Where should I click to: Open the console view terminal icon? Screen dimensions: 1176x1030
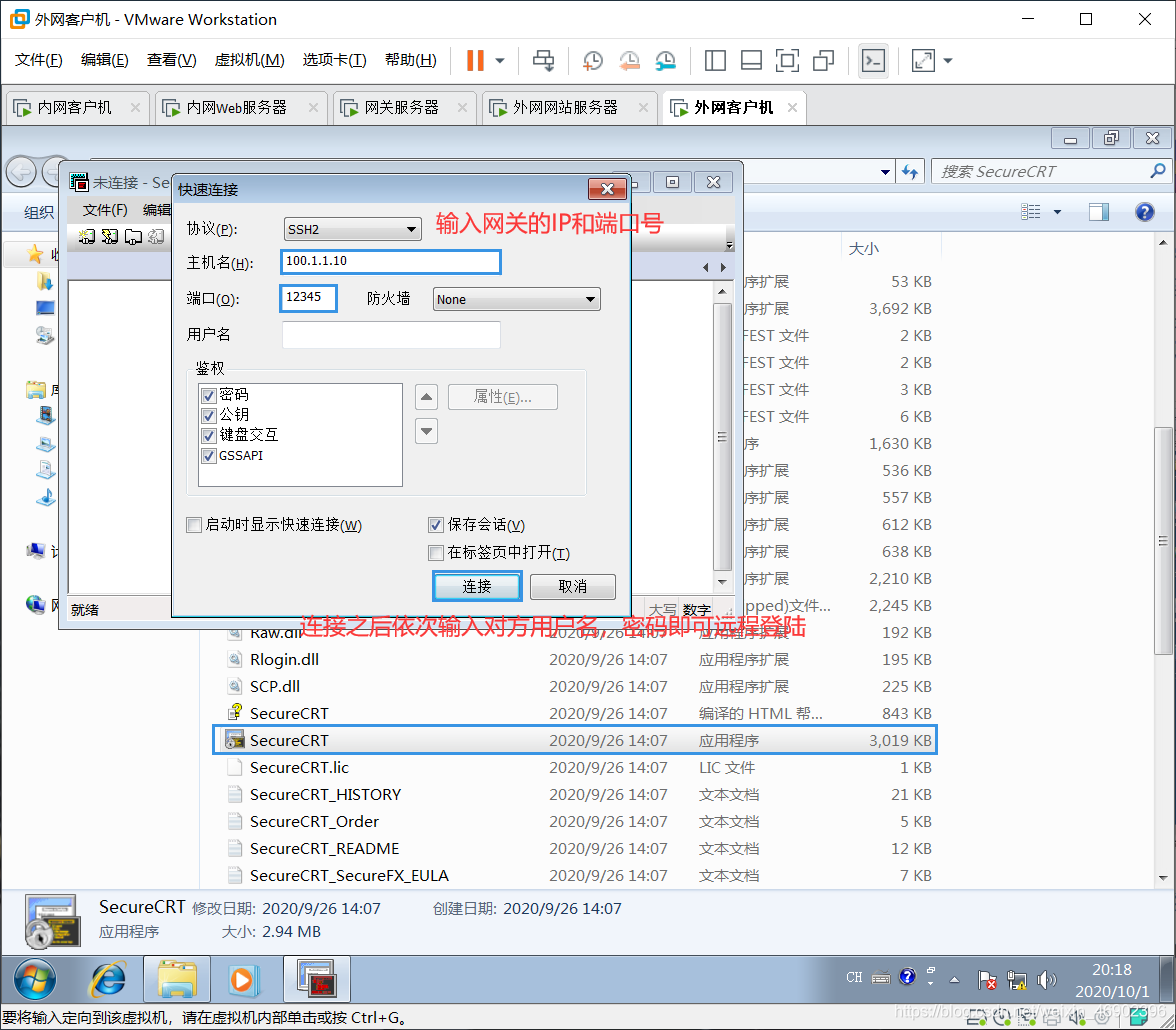click(x=874, y=61)
